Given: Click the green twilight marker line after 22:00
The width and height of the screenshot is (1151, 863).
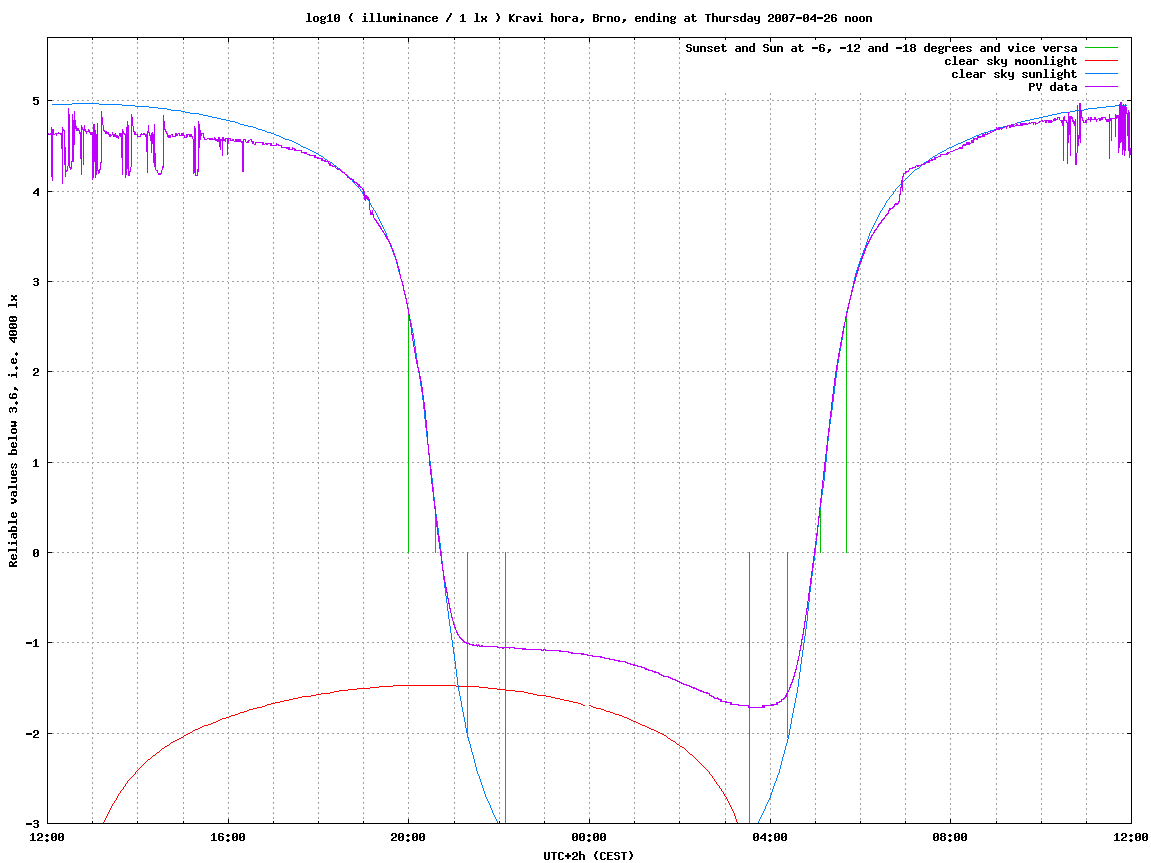Looking at the screenshot, I should pos(505,688).
